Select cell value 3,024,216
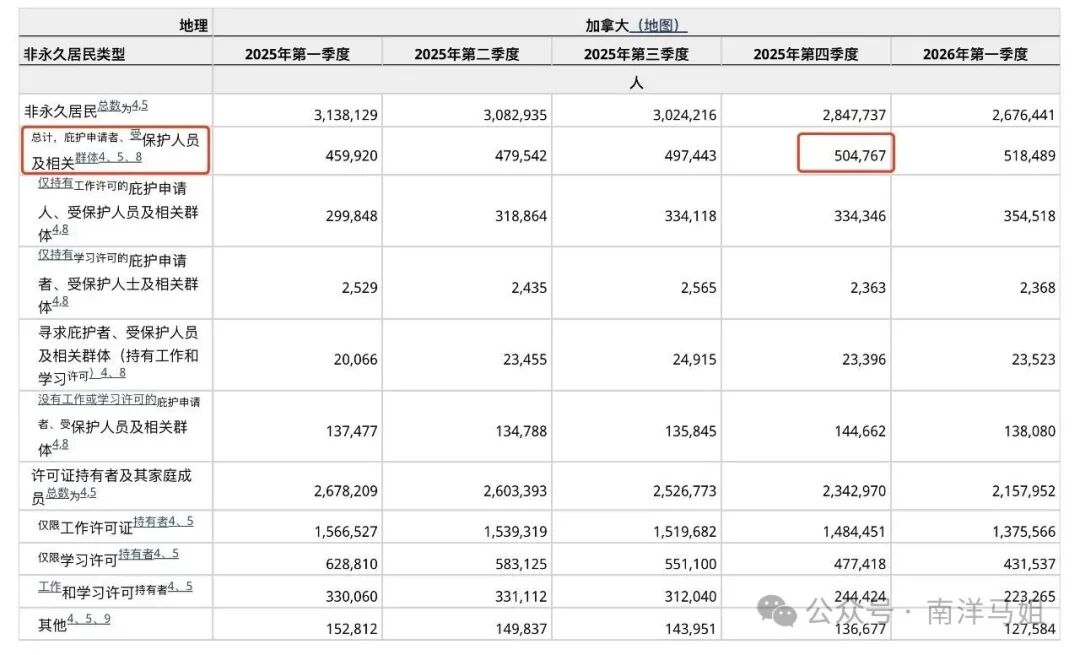 685,115
